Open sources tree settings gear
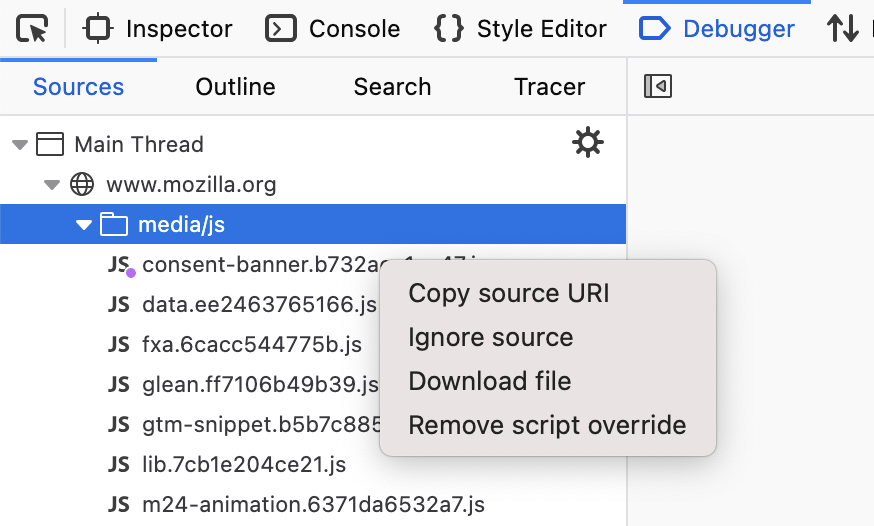874x526 pixels. coord(588,143)
